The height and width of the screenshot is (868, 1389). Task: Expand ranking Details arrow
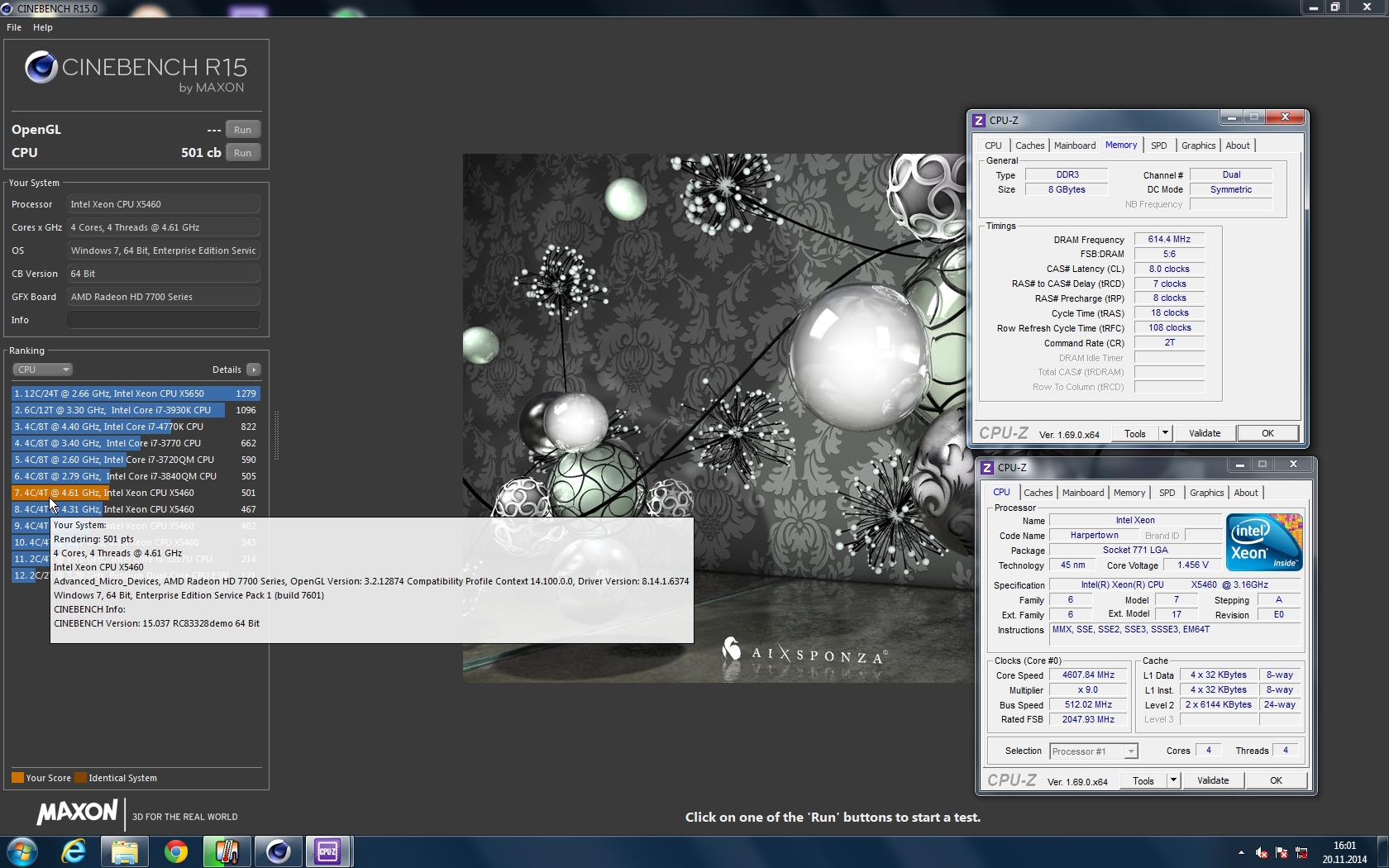254,370
